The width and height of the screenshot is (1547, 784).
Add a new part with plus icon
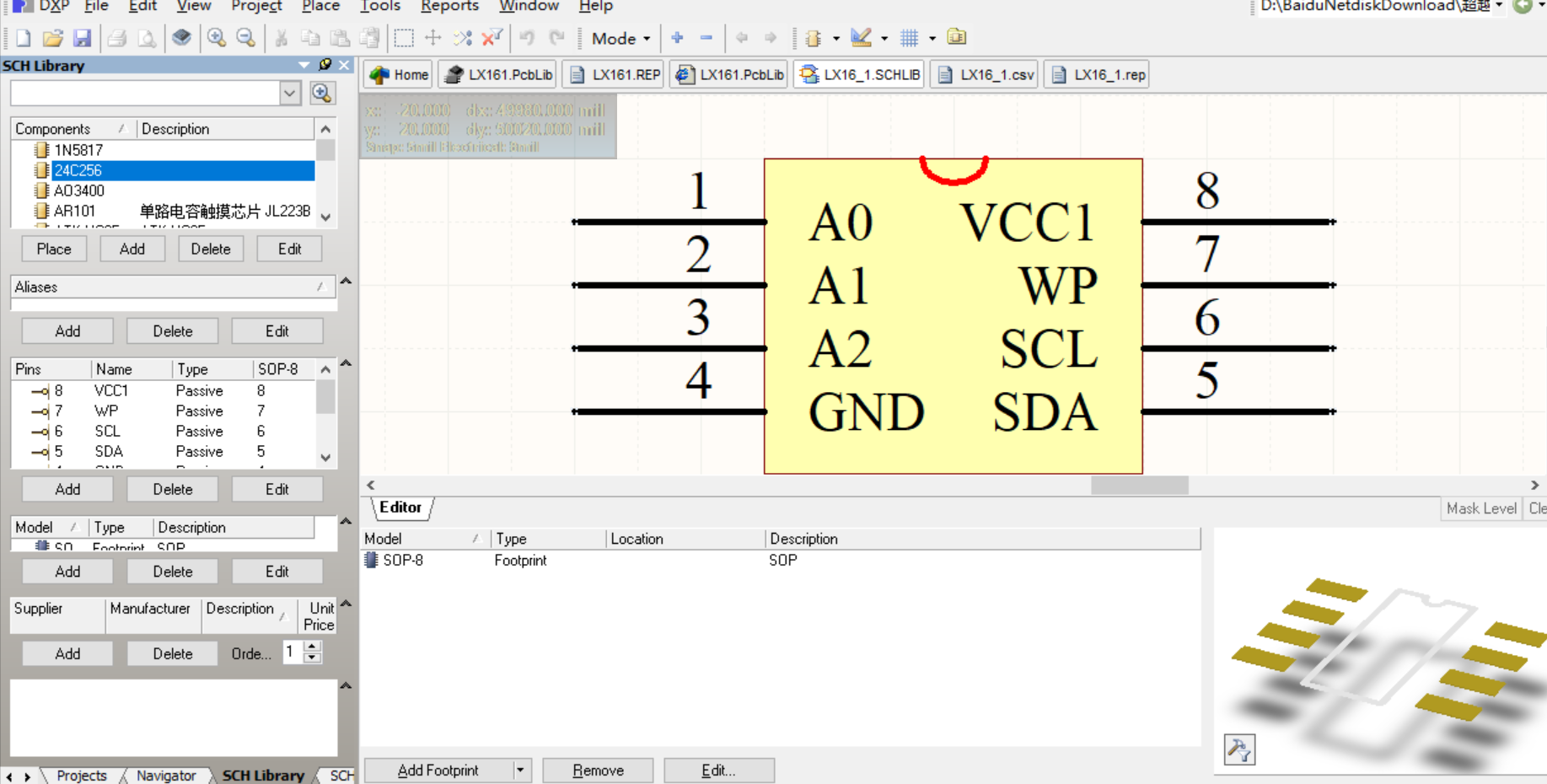pyautogui.click(x=677, y=38)
